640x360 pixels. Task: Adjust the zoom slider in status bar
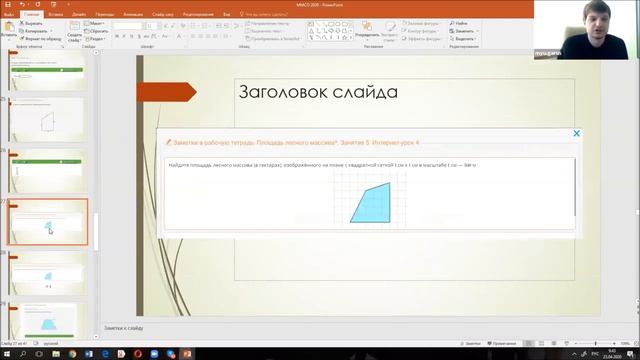[x=595, y=344]
